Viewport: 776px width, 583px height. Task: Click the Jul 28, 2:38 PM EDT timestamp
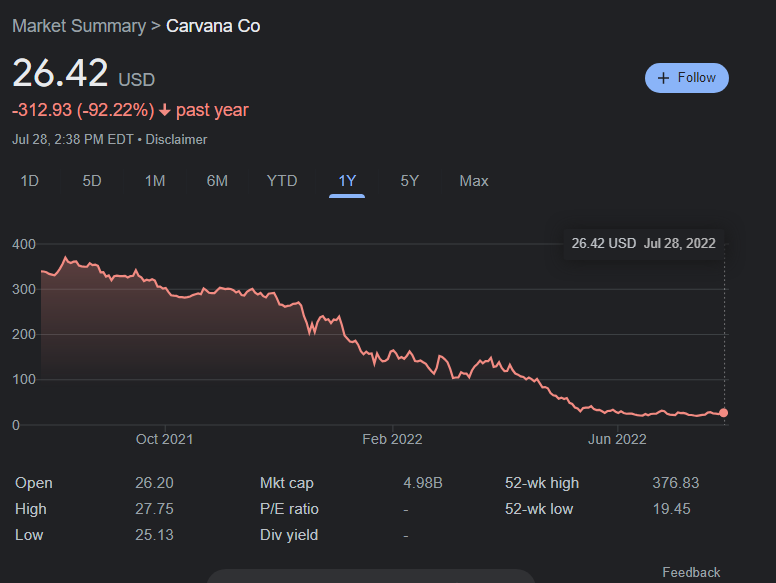(x=73, y=140)
